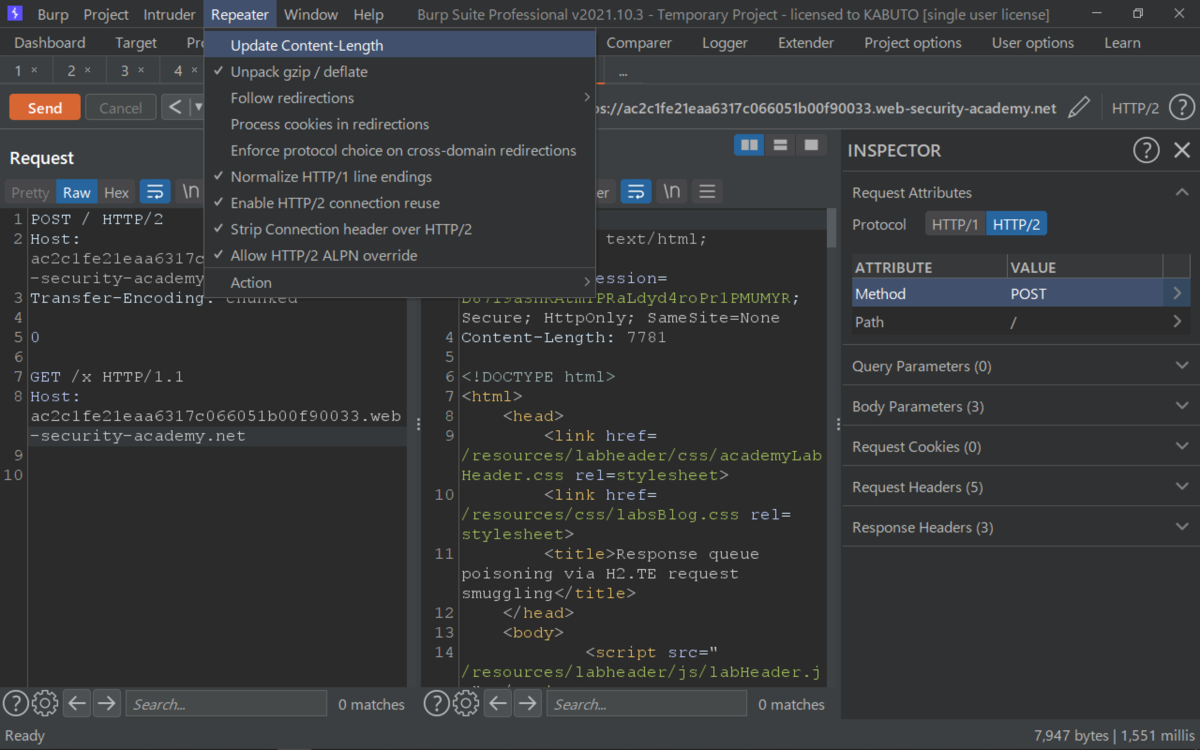Switch request view to Hex
This screenshot has height=750, width=1200.
coord(117,193)
